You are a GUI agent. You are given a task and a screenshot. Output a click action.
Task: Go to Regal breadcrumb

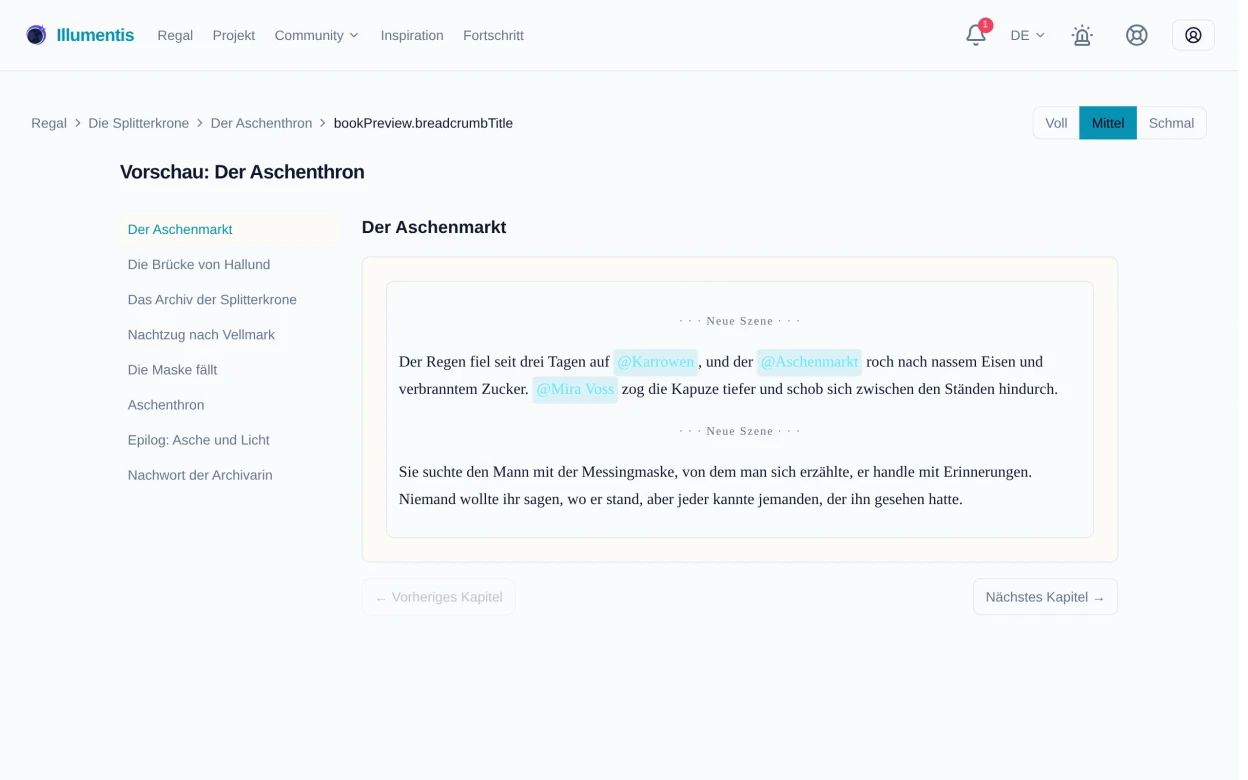coord(49,123)
